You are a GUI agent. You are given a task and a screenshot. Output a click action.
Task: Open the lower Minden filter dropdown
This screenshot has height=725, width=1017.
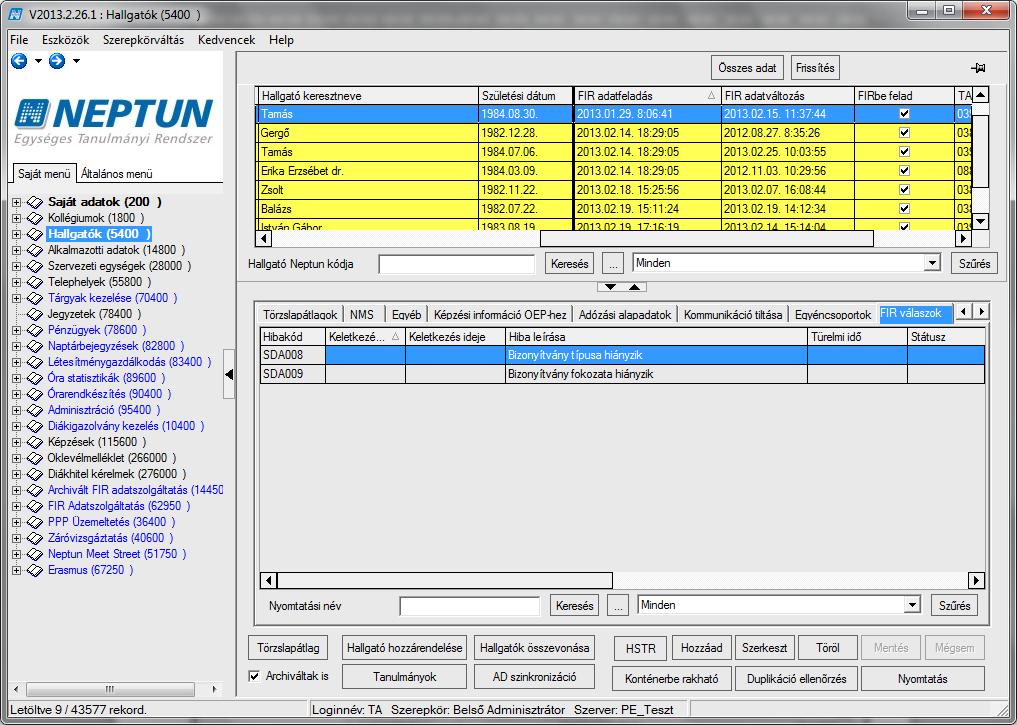click(912, 605)
